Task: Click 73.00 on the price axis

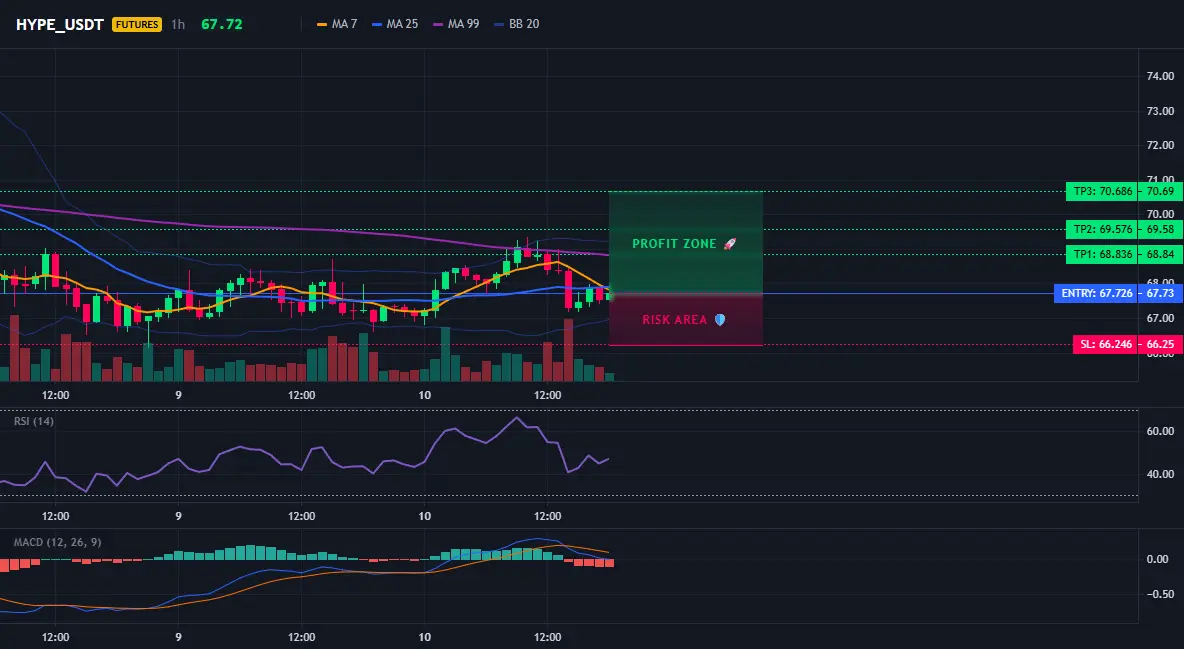Action: (x=1161, y=111)
